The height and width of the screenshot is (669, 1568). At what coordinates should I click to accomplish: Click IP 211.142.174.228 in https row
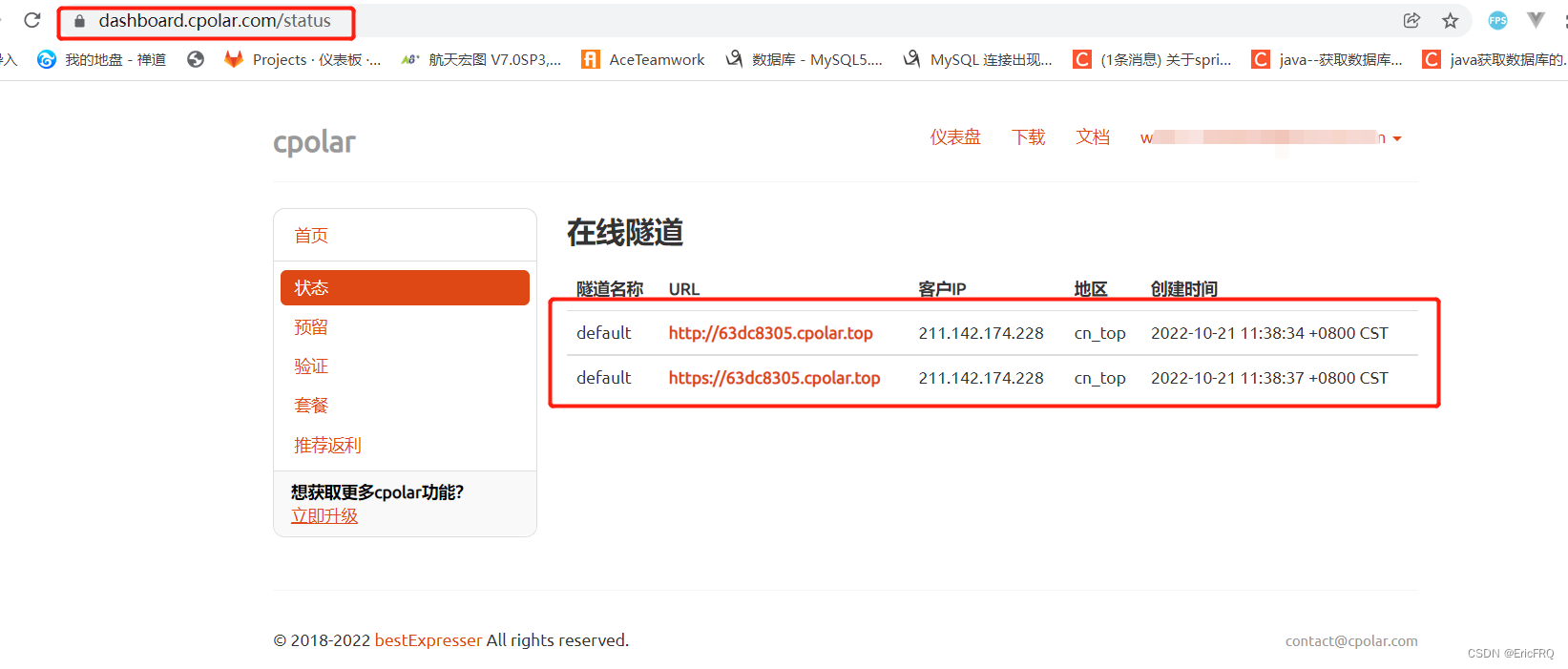(x=981, y=378)
